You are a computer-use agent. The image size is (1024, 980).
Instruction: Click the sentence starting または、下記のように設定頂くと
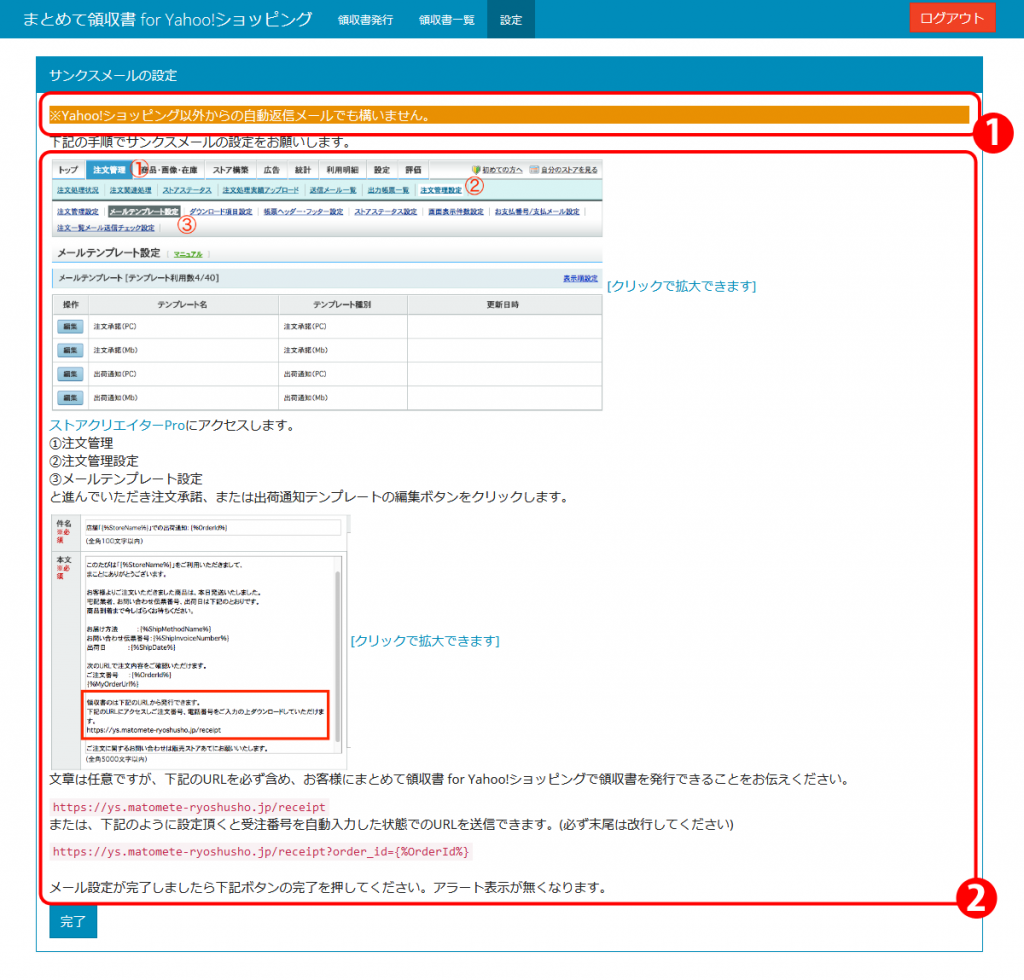[392, 825]
